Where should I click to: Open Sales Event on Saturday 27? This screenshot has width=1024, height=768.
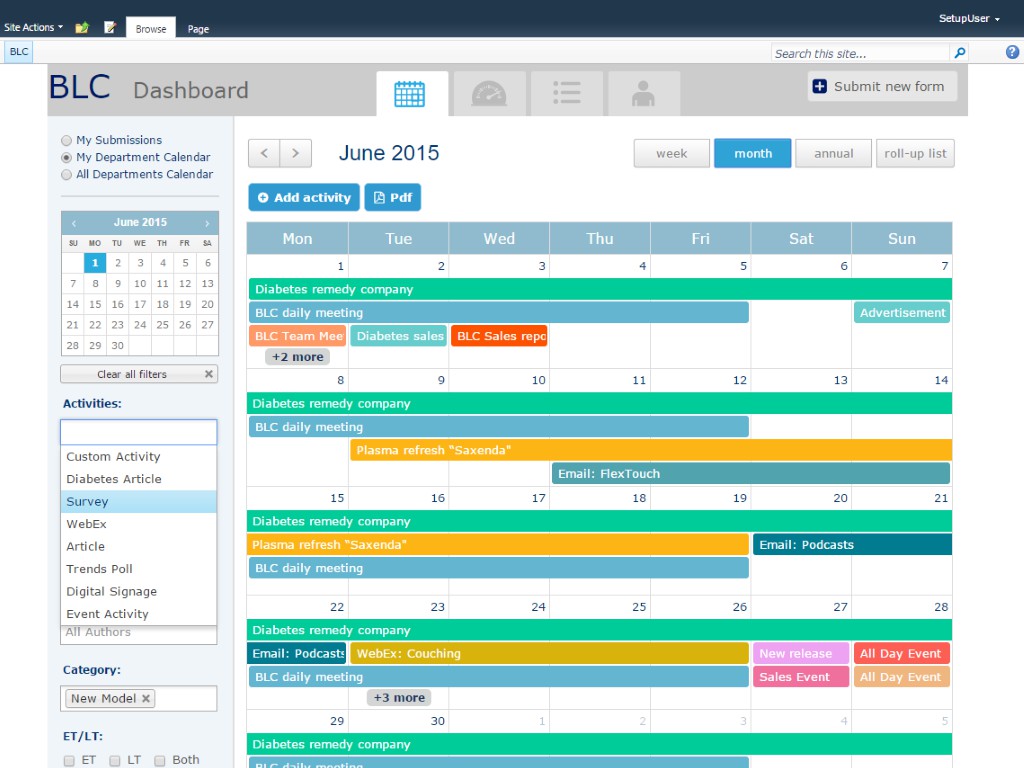pos(801,677)
